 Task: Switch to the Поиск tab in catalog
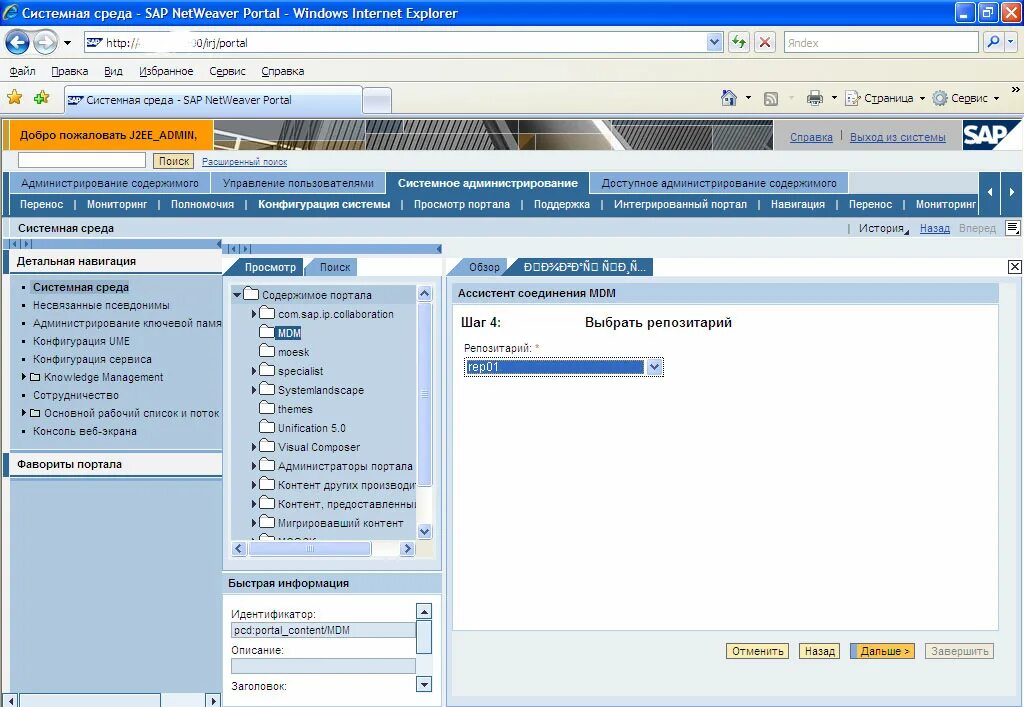(334, 267)
